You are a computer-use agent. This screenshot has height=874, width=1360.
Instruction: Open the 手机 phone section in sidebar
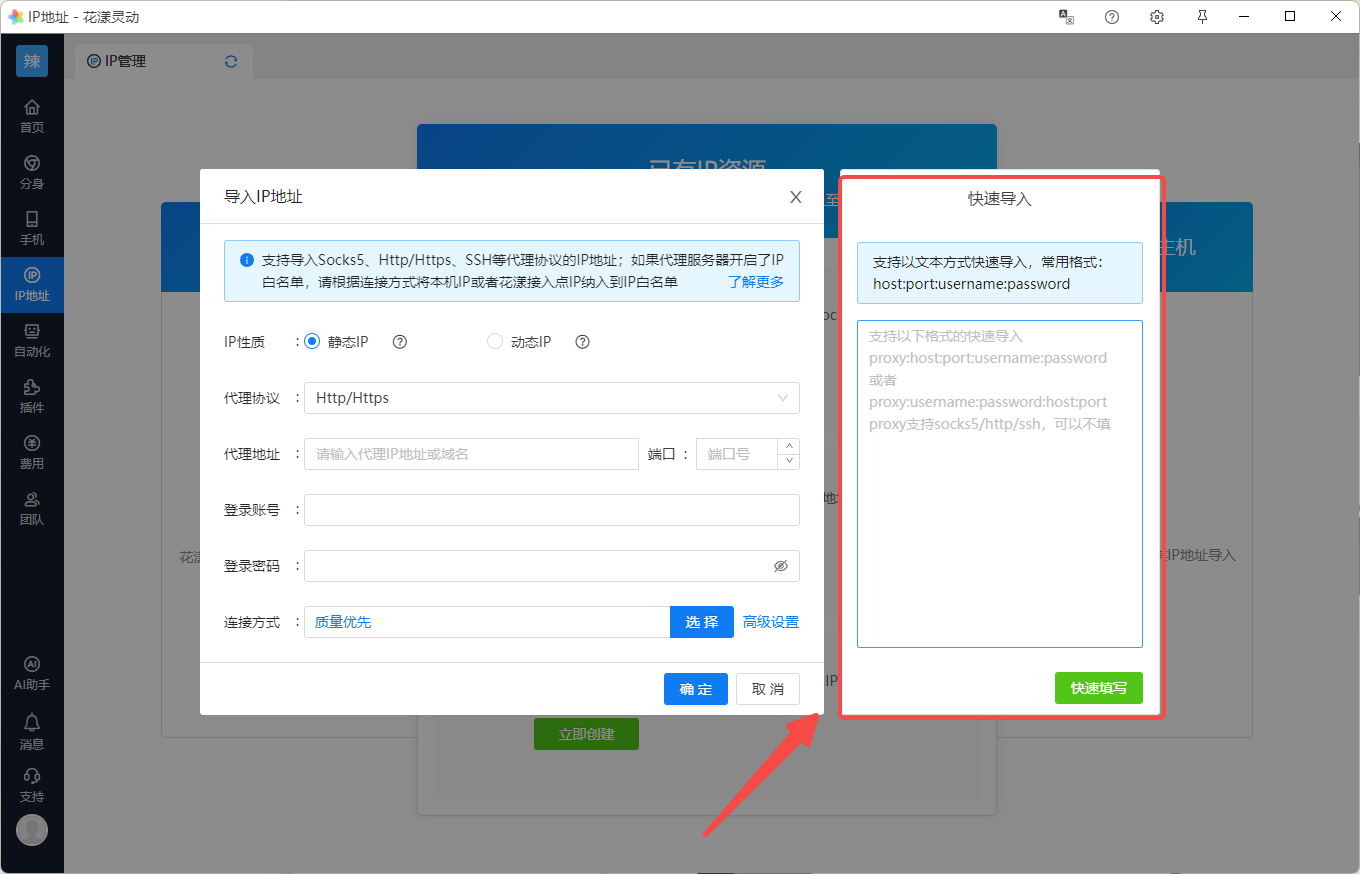click(x=32, y=228)
